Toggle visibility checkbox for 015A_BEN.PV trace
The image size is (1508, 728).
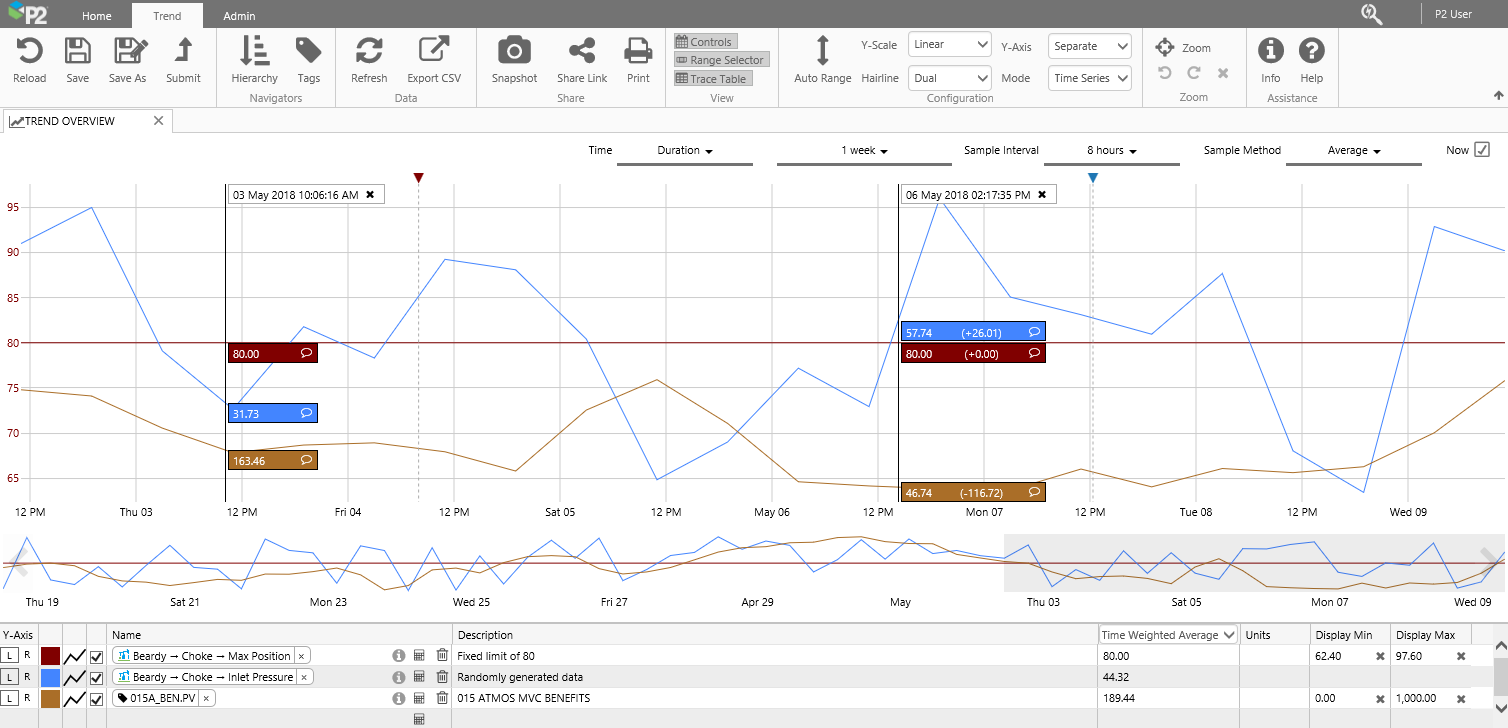point(97,699)
